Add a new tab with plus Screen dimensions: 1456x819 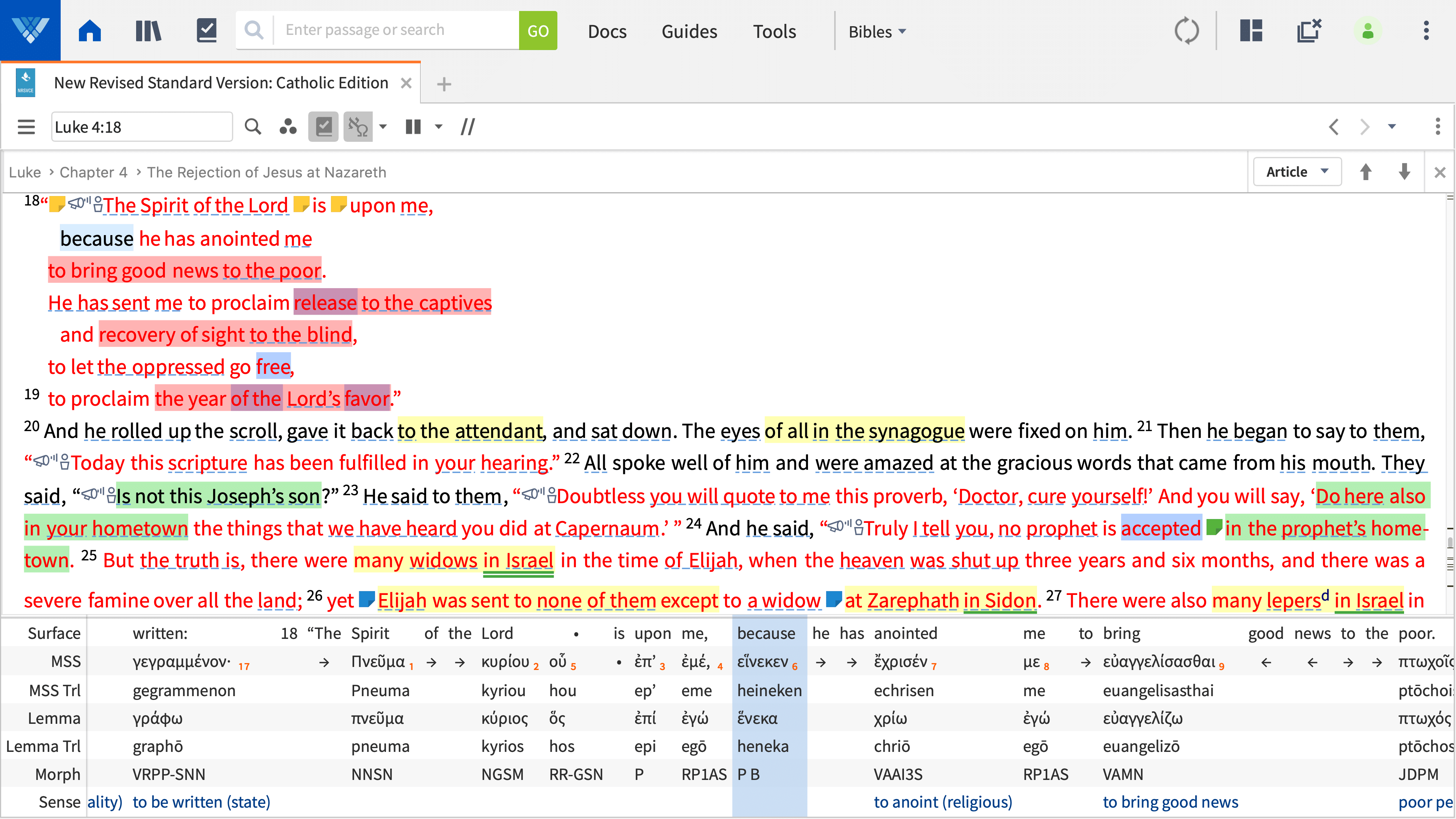[x=444, y=84]
